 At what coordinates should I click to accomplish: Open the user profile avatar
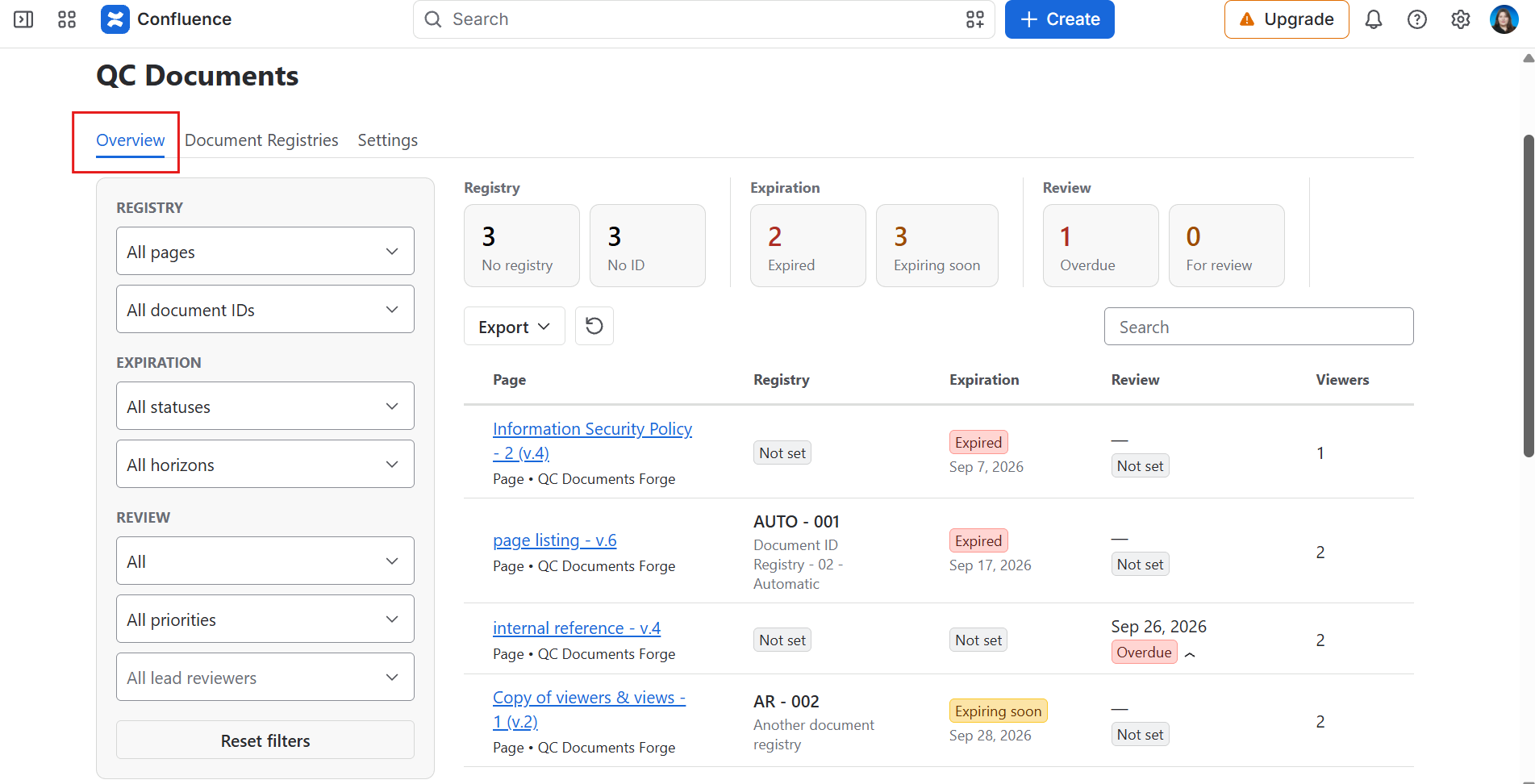[x=1504, y=19]
